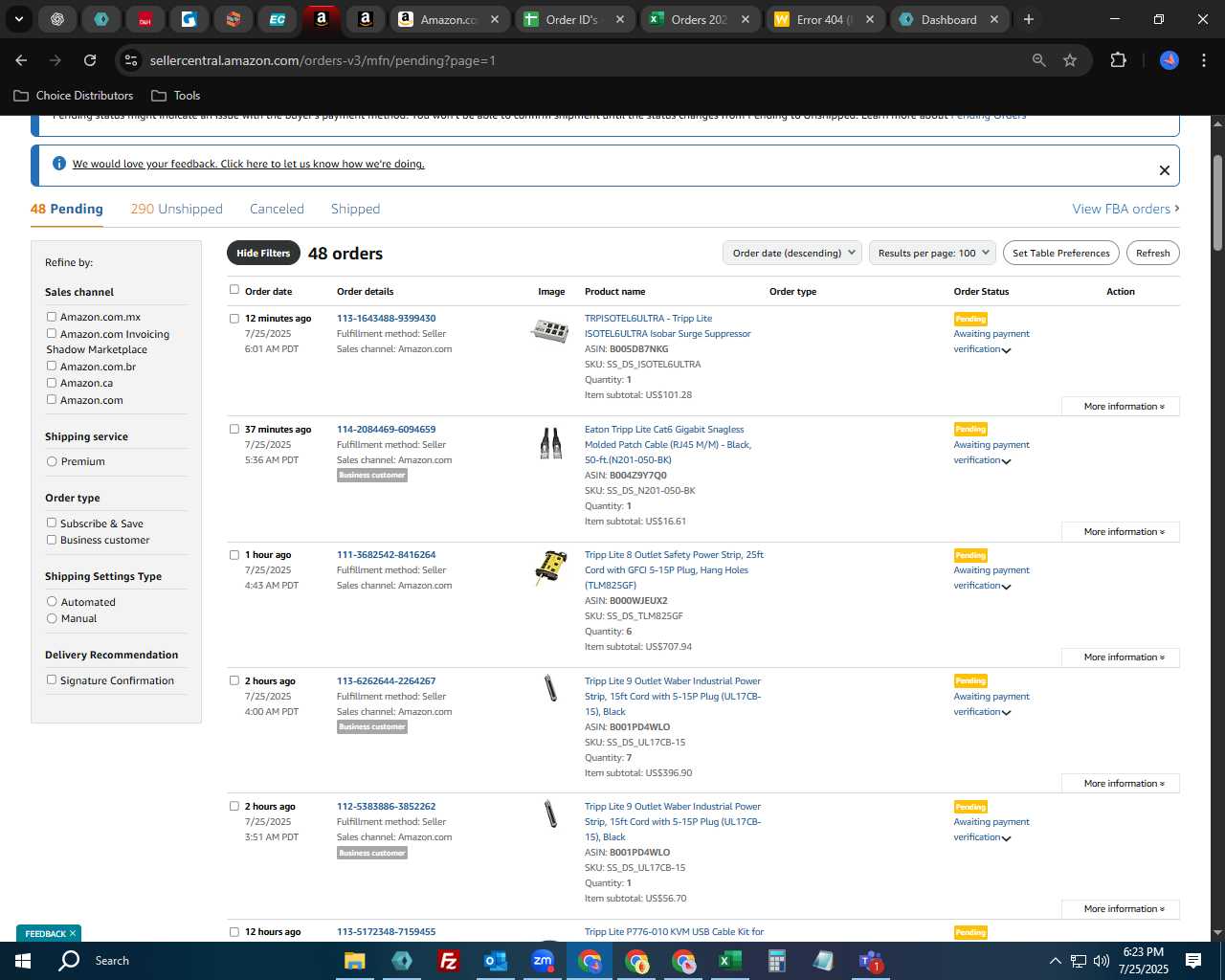Switch to the Orders 202 spreadsheet tab
Screen dimensions: 1225x980
699,19
